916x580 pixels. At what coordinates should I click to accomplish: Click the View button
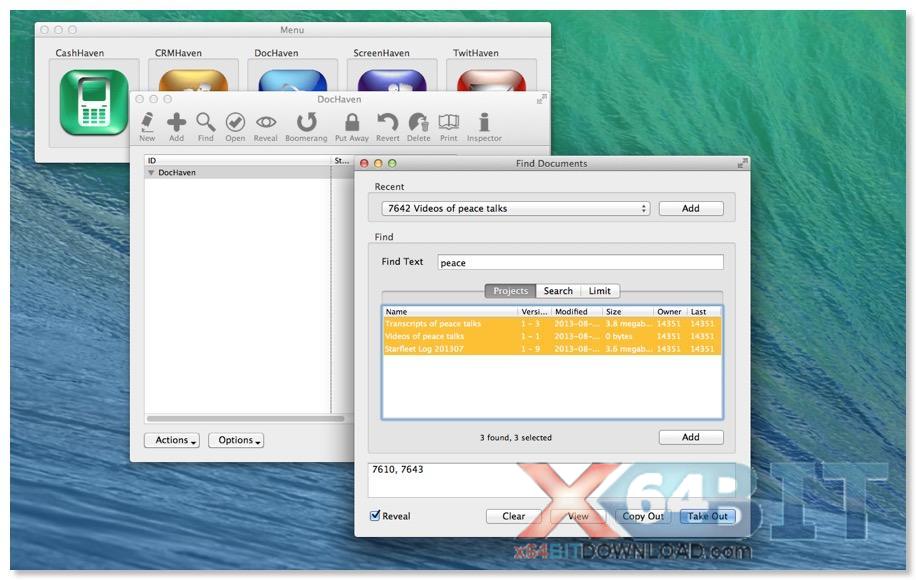click(x=578, y=516)
